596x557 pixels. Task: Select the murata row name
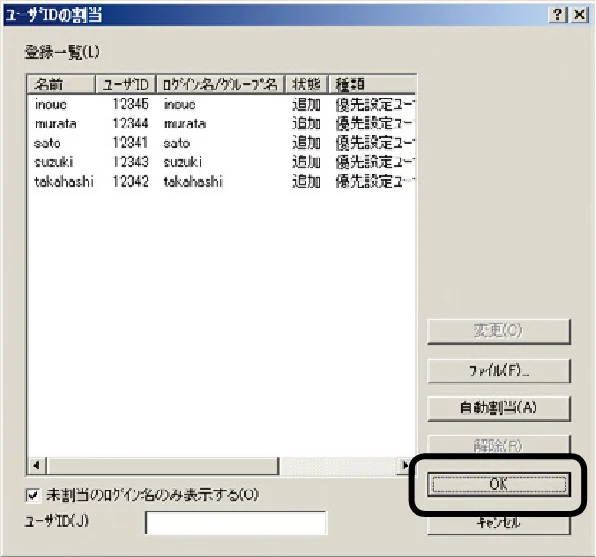click(x=55, y=124)
